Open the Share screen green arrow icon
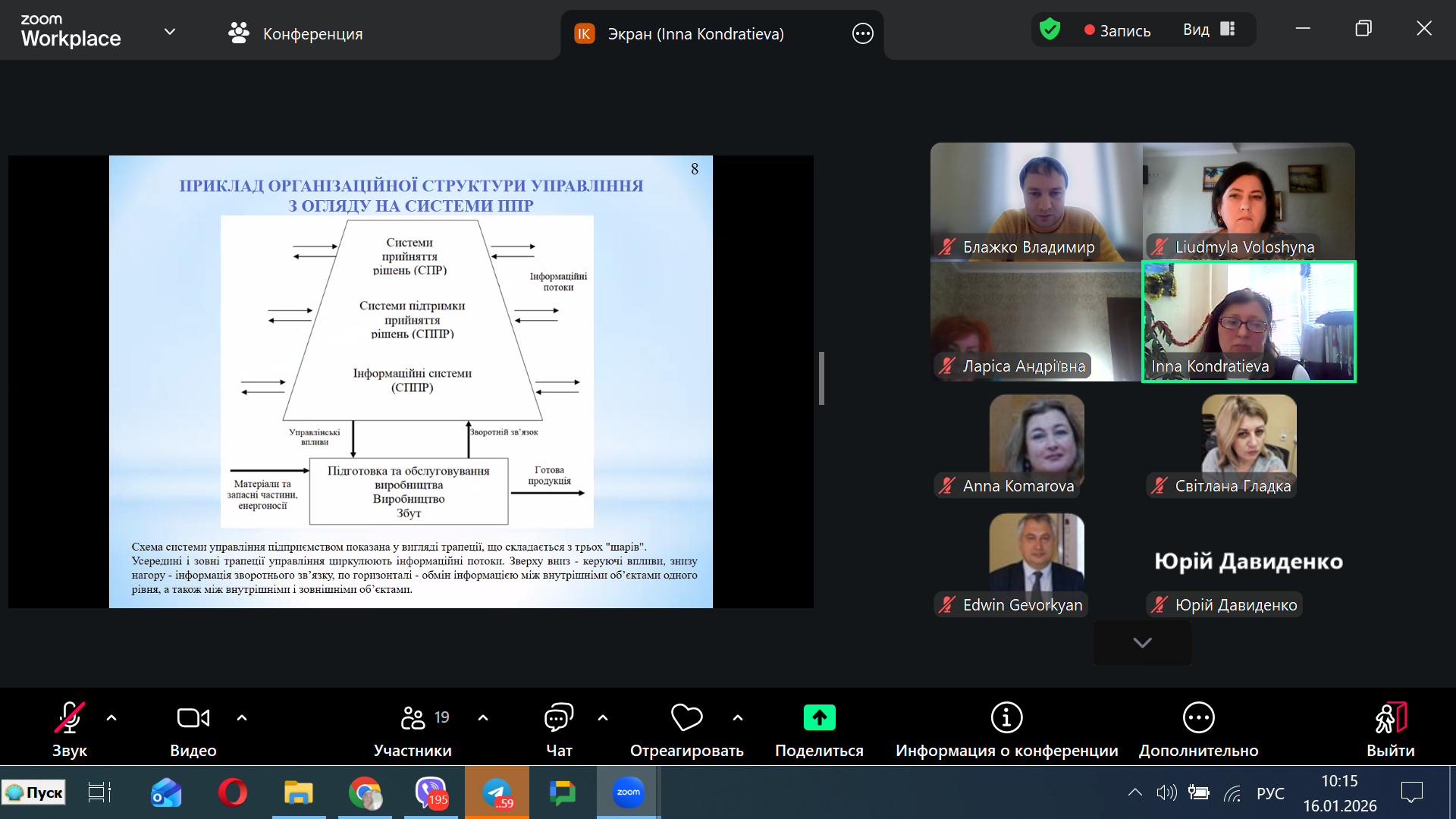1456x819 pixels. click(x=819, y=717)
